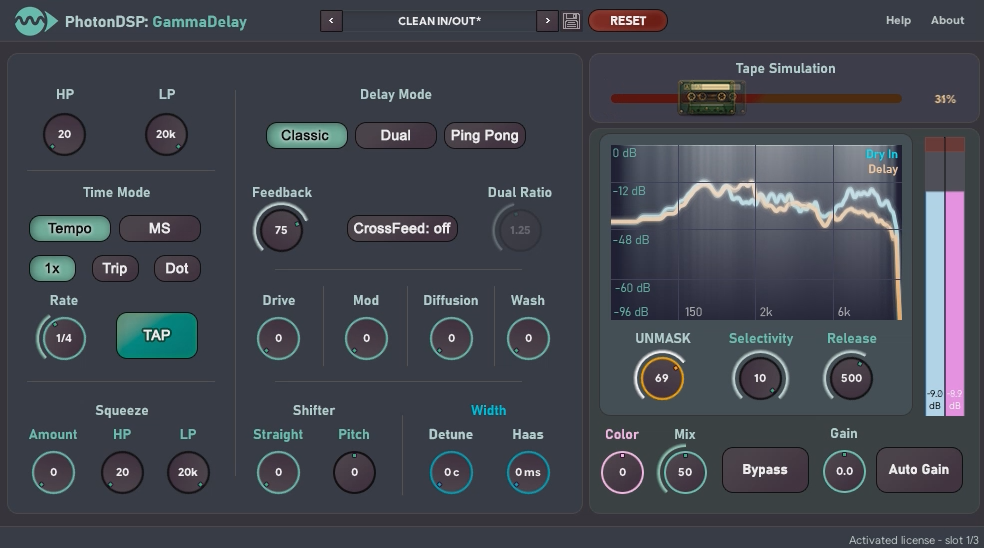Toggle the CrossFeed: off button

(x=402, y=228)
